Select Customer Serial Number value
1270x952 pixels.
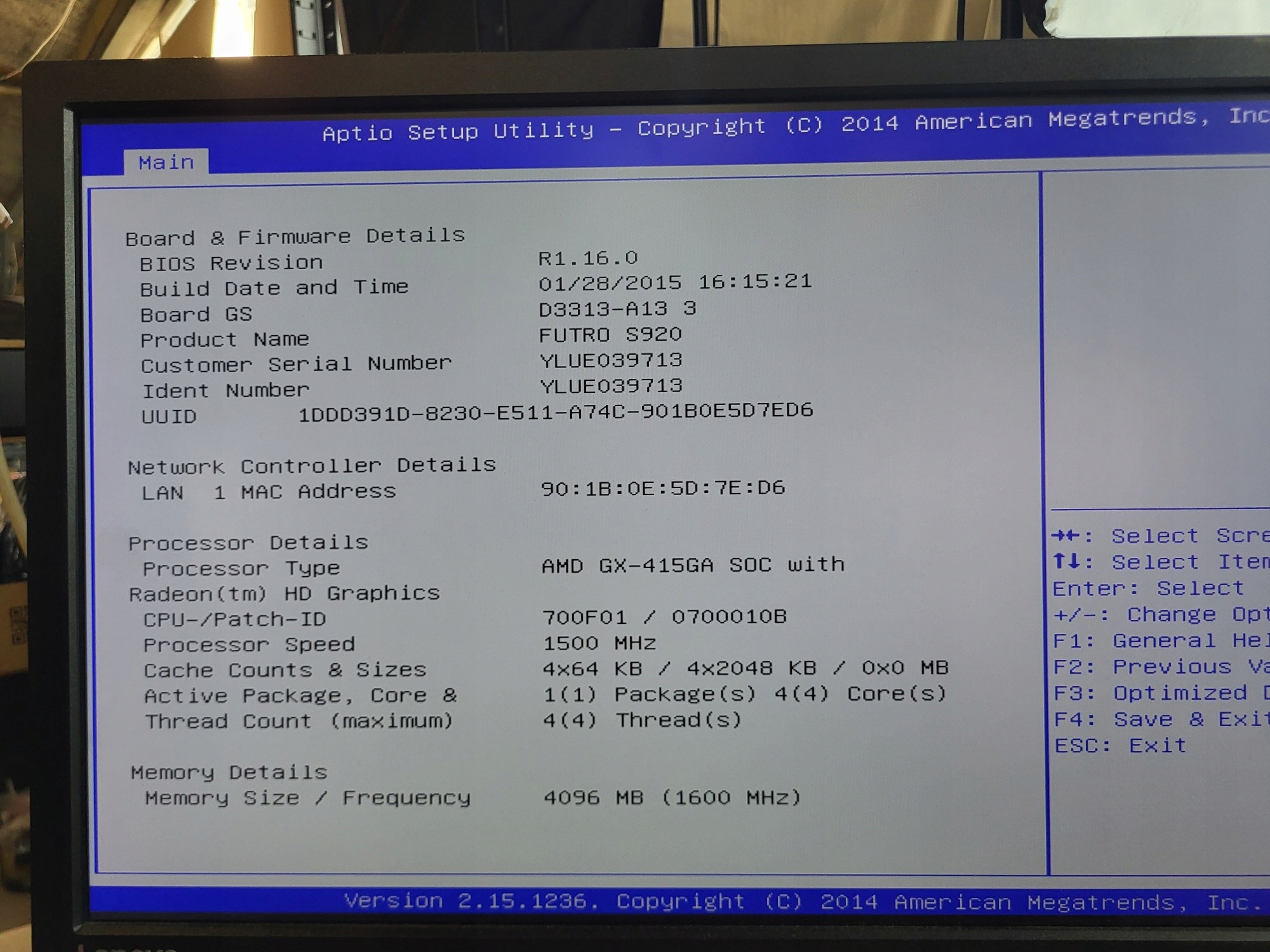point(611,360)
